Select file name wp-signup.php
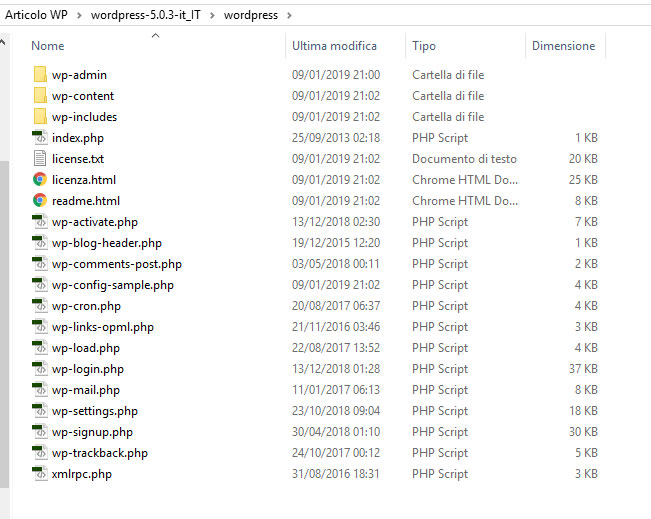 [92, 432]
